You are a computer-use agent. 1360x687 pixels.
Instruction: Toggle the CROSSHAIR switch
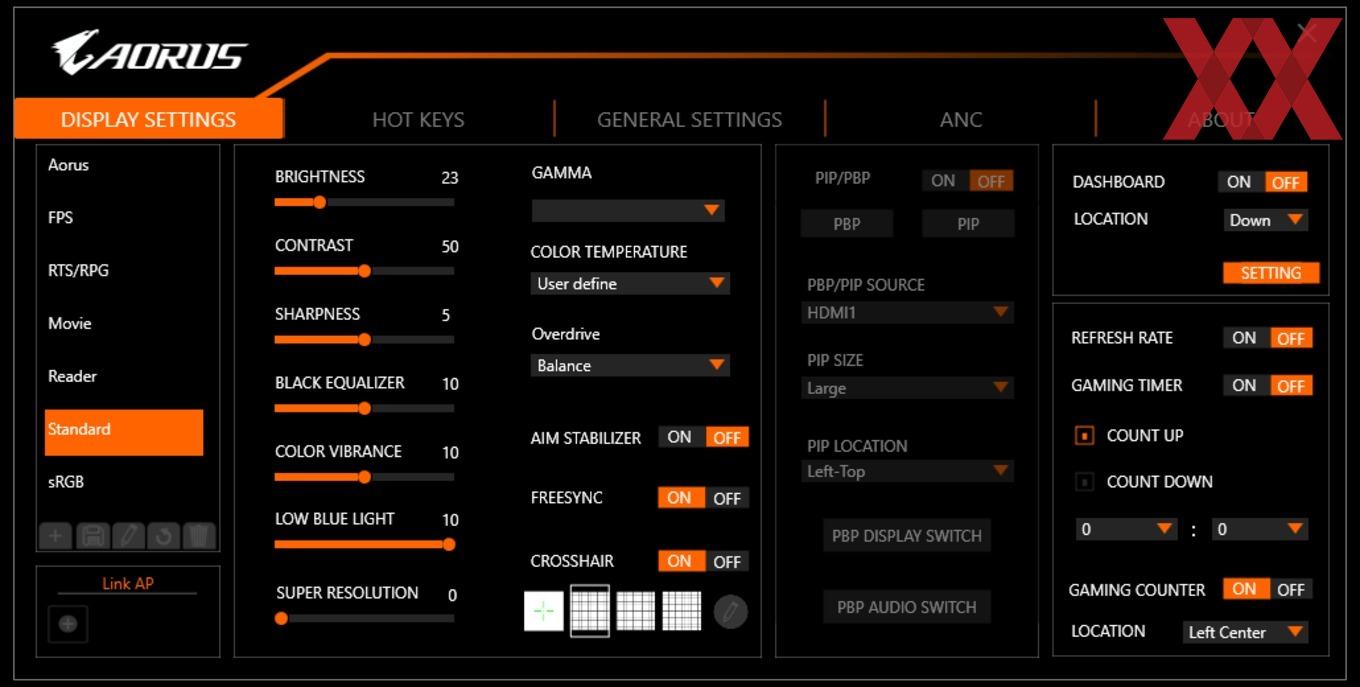[x=703, y=561]
